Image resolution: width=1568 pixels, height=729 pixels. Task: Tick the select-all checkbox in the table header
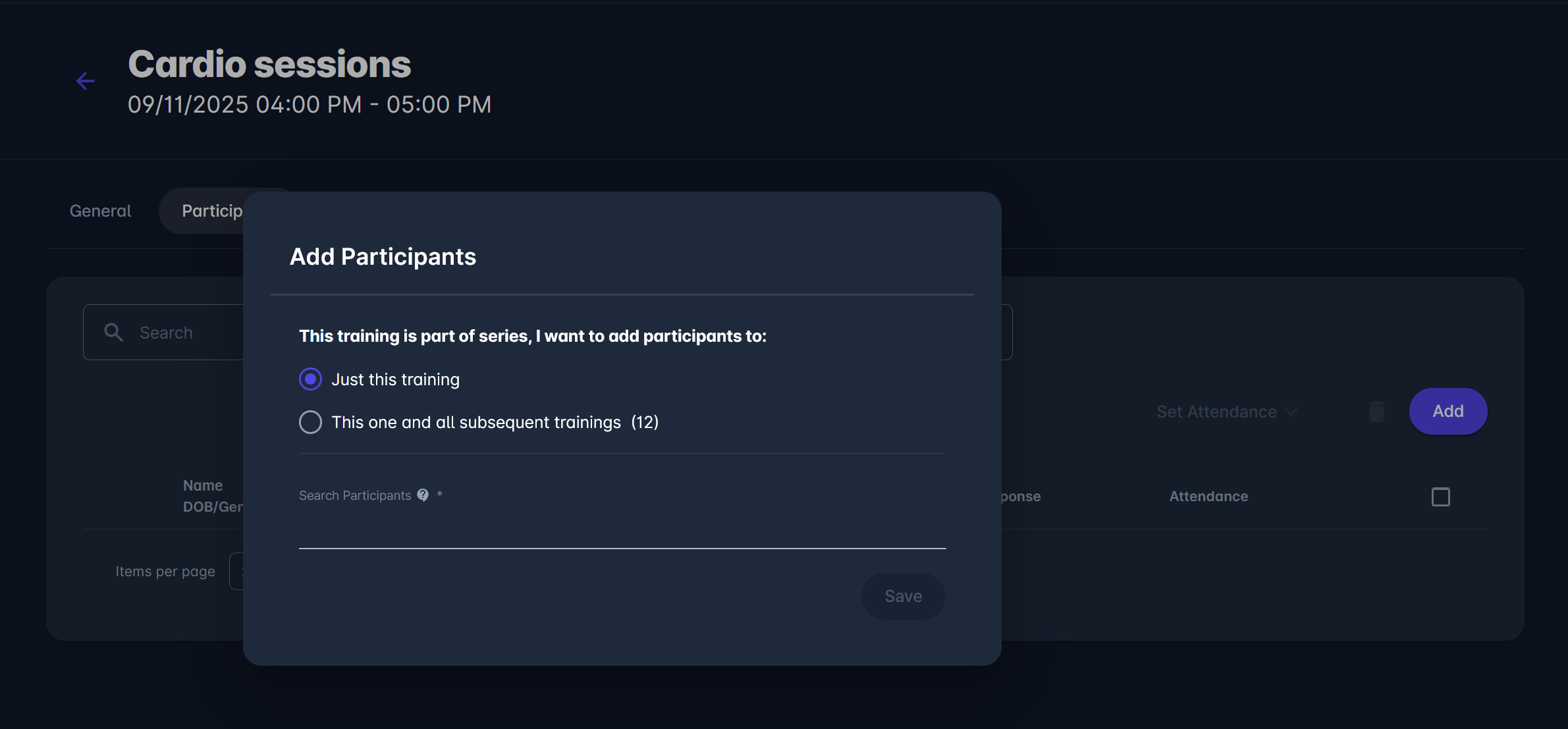pos(1440,497)
